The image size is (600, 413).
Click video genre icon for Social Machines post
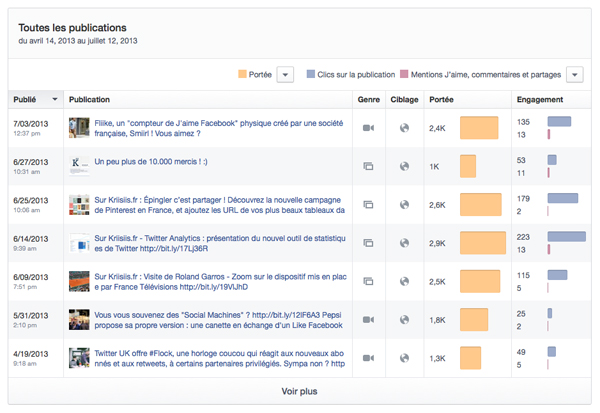point(368,320)
